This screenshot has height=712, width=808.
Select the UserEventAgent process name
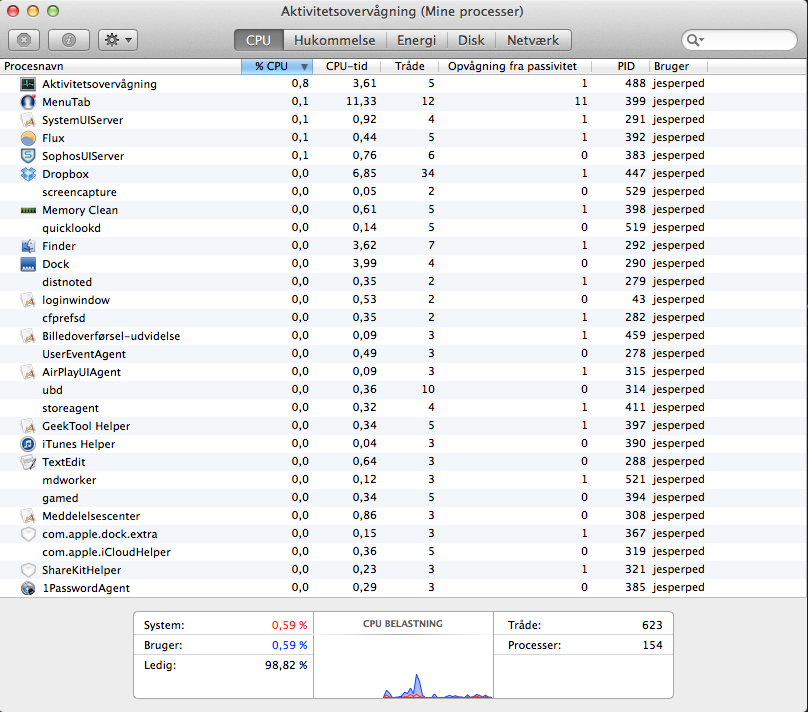pos(84,354)
